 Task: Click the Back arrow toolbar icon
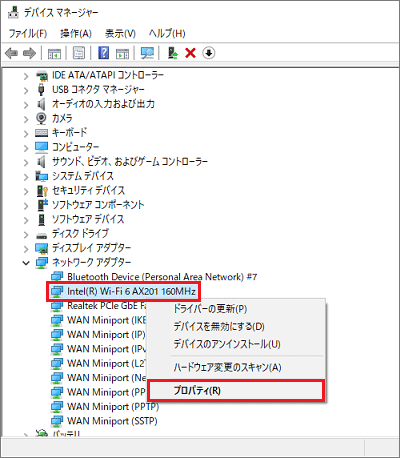coord(12,53)
